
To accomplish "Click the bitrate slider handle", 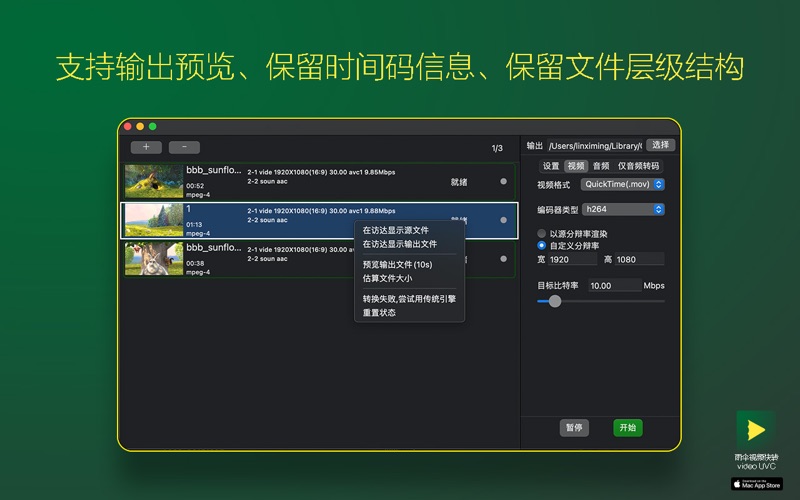I will click(555, 301).
